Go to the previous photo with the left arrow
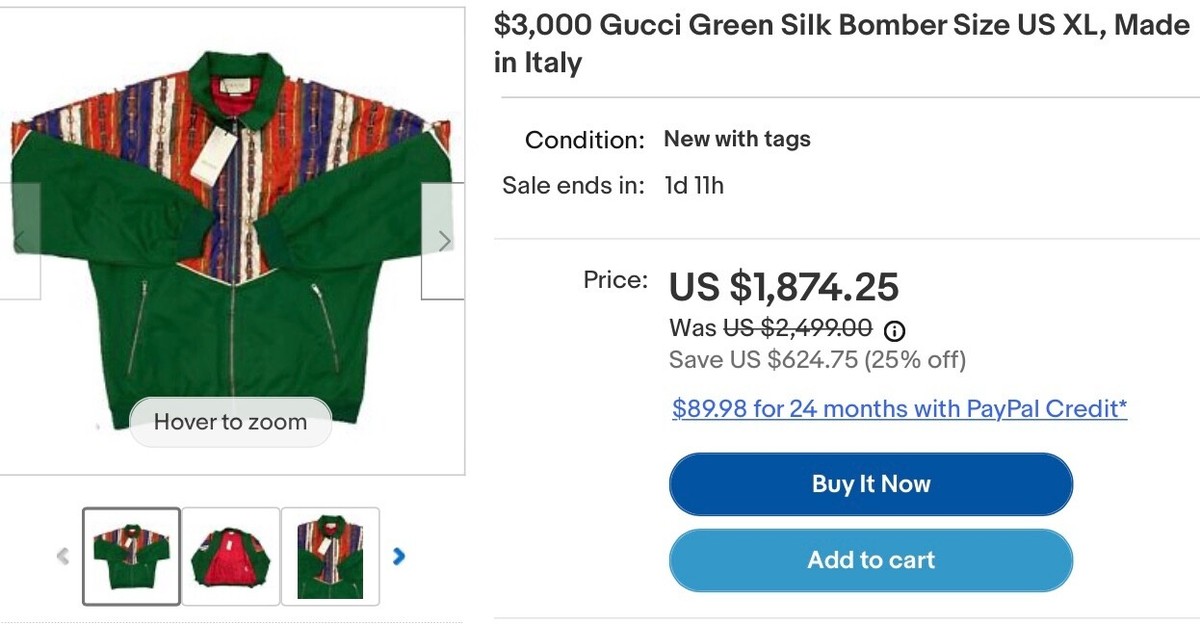This screenshot has height=624, width=1200. (19, 240)
